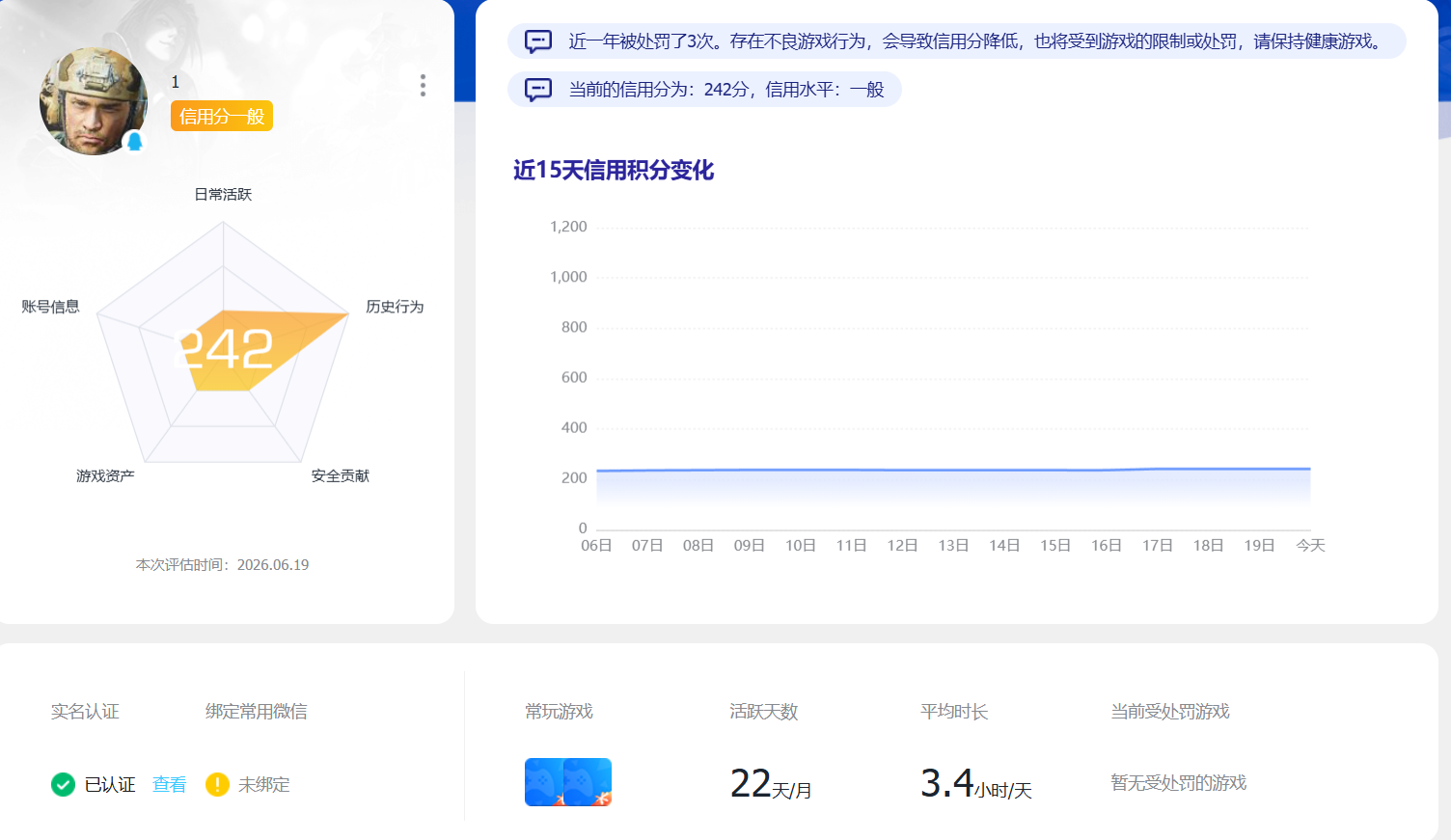1451x840 pixels.
Task: Click the 常玩游戏 heading
Action: 560,711
